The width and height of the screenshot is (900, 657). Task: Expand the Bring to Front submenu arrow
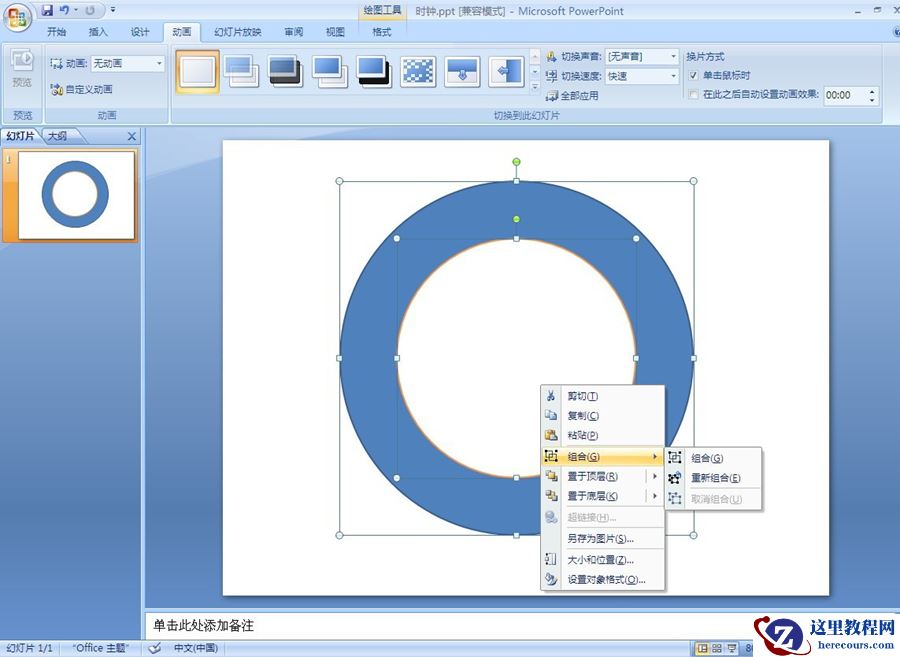(655, 476)
